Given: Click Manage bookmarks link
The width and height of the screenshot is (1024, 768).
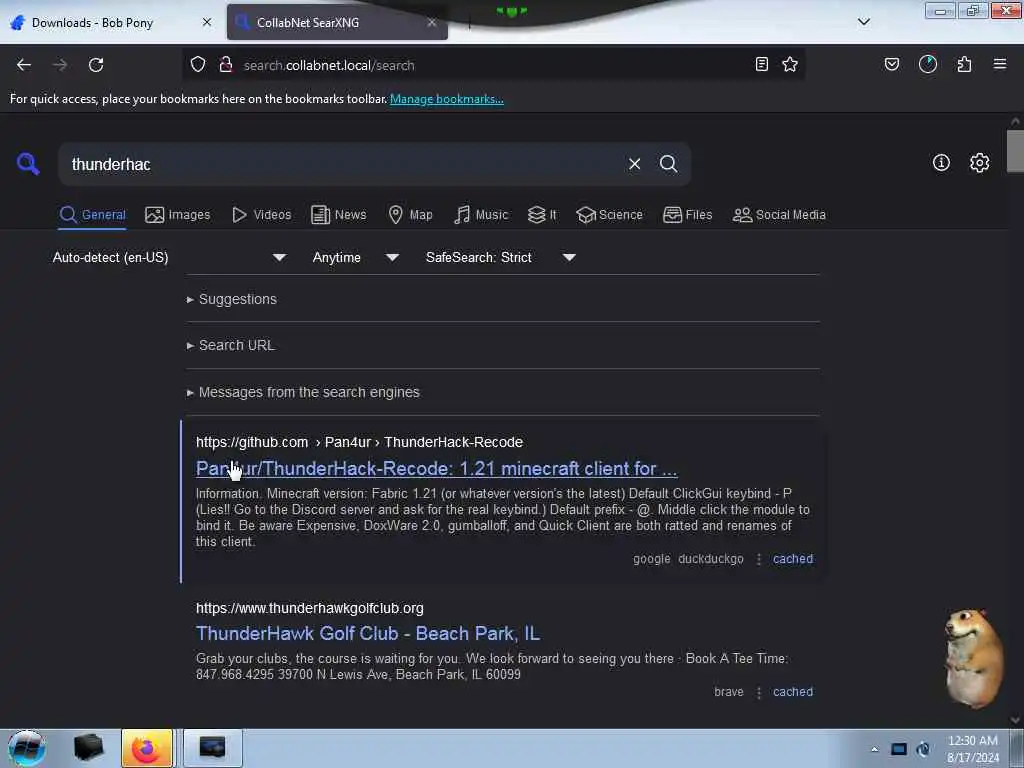Looking at the screenshot, I should (447, 99).
